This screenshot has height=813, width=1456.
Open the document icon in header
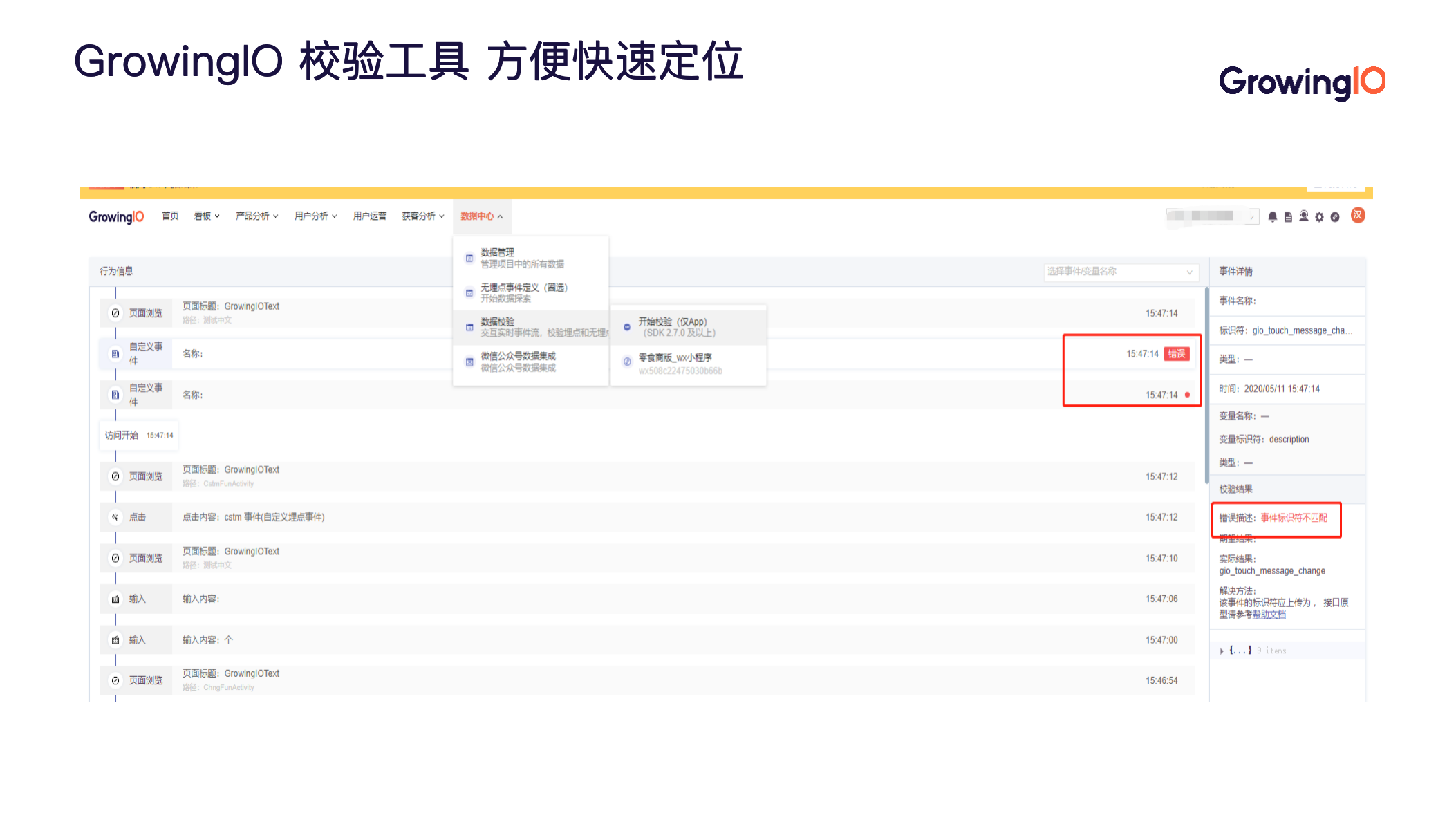[1287, 217]
